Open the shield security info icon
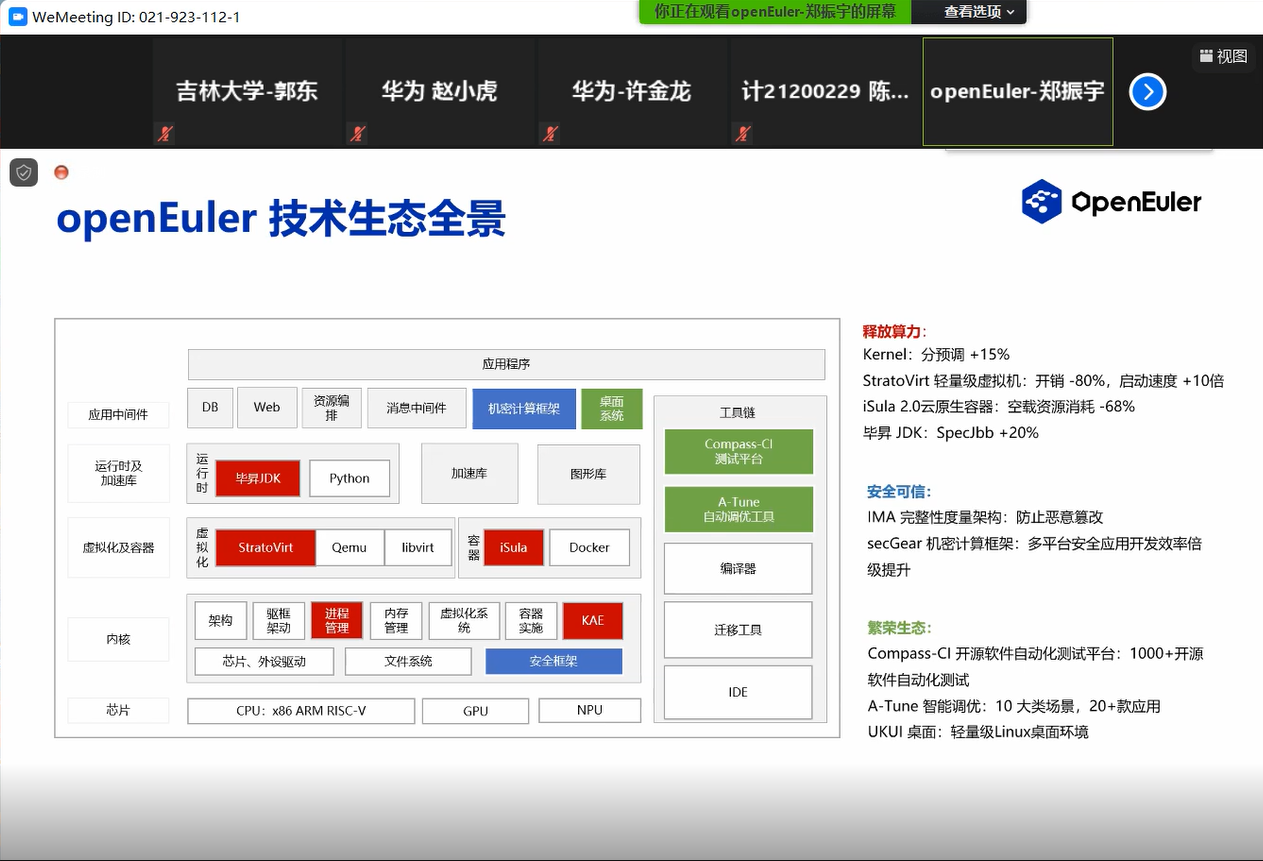Image resolution: width=1263 pixels, height=861 pixels. (24, 172)
